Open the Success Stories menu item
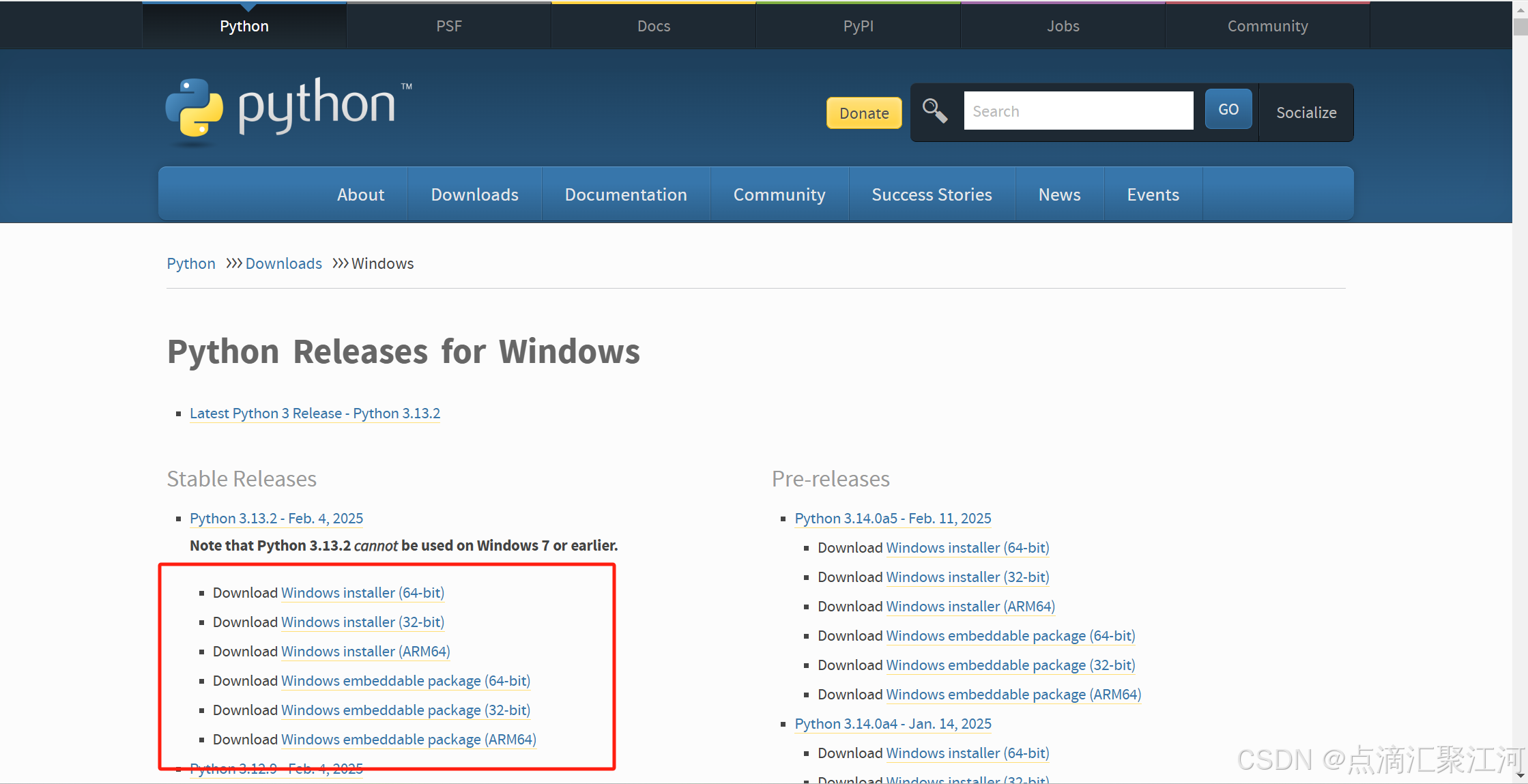Viewport: 1528px width, 784px height. pyautogui.click(x=931, y=194)
